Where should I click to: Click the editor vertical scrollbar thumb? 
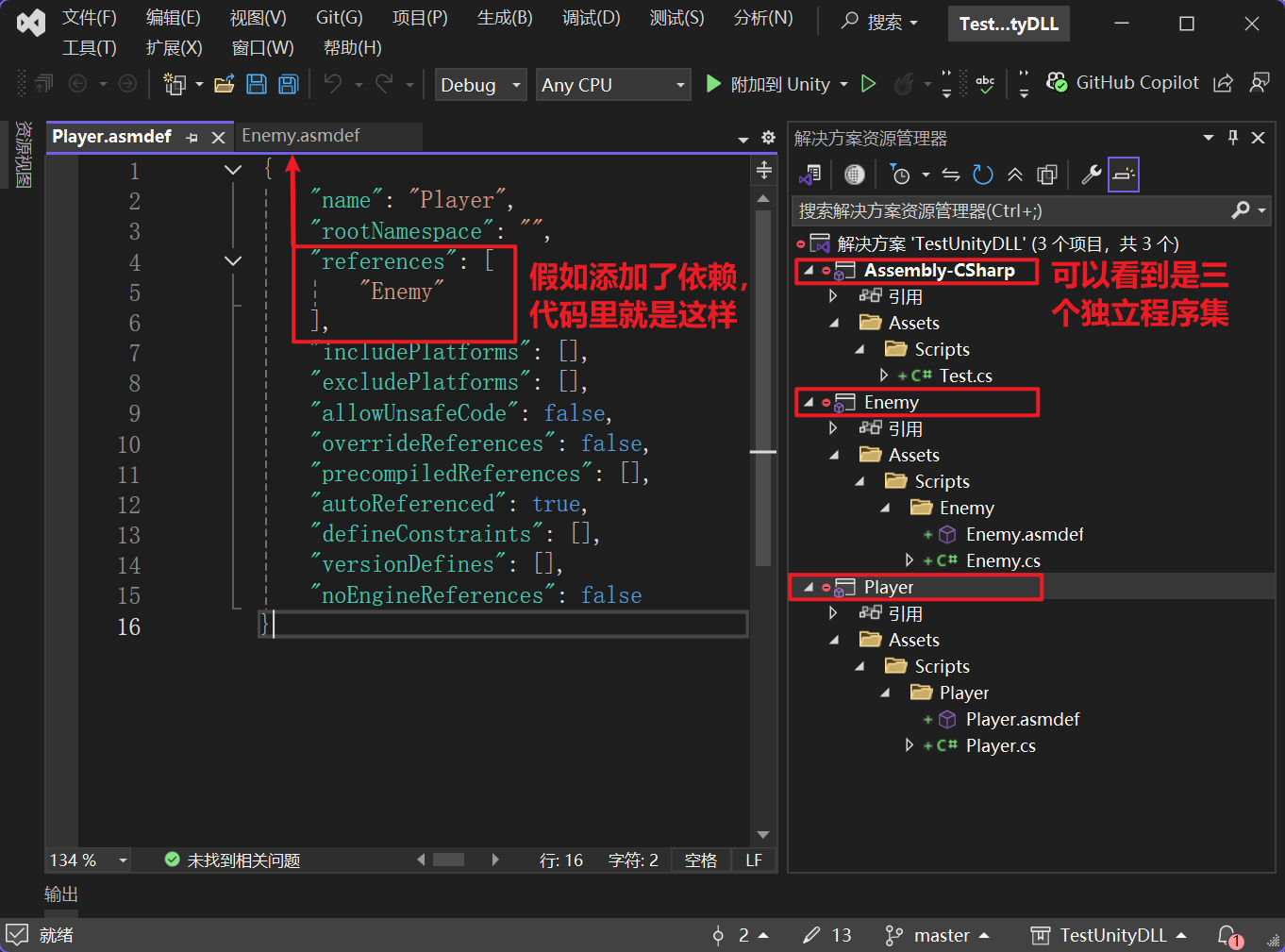tap(763, 387)
